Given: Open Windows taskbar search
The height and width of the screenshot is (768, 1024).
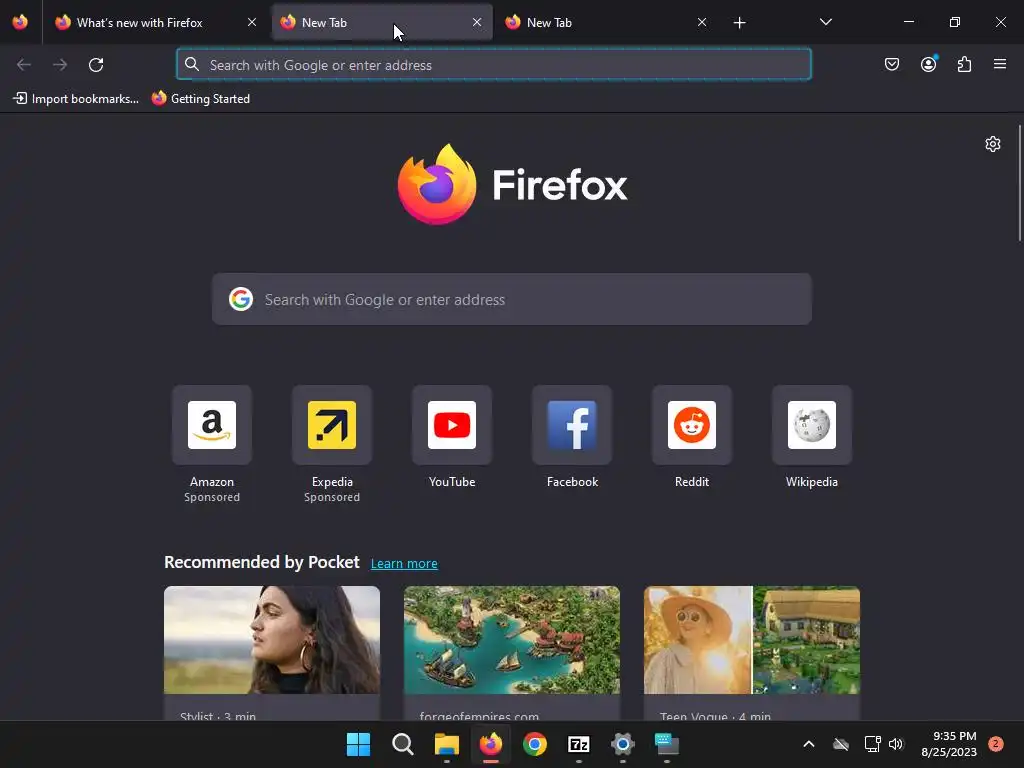Looking at the screenshot, I should click(x=402, y=744).
